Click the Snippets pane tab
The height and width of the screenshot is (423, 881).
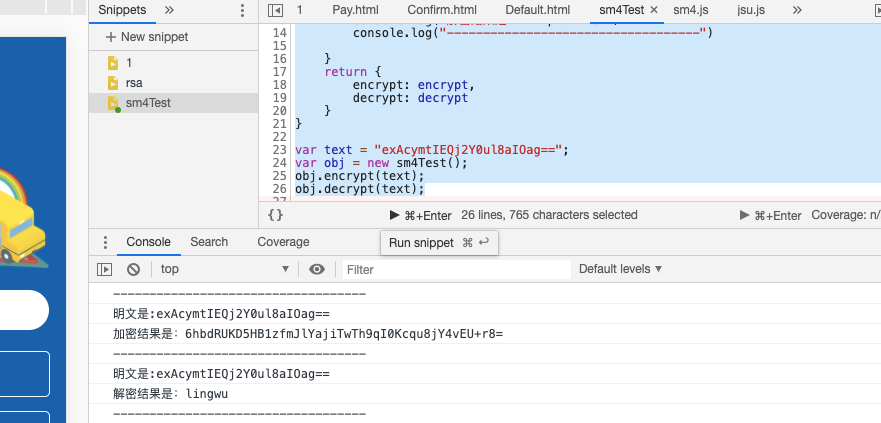122,10
